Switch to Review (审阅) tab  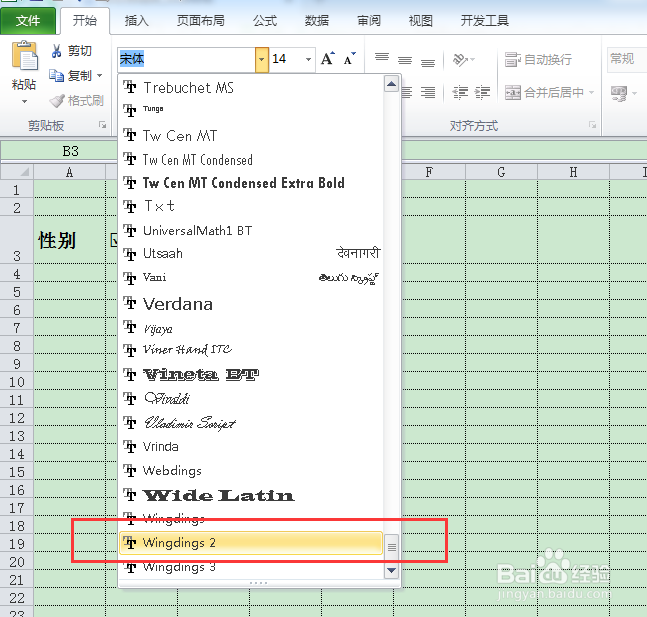click(x=369, y=21)
